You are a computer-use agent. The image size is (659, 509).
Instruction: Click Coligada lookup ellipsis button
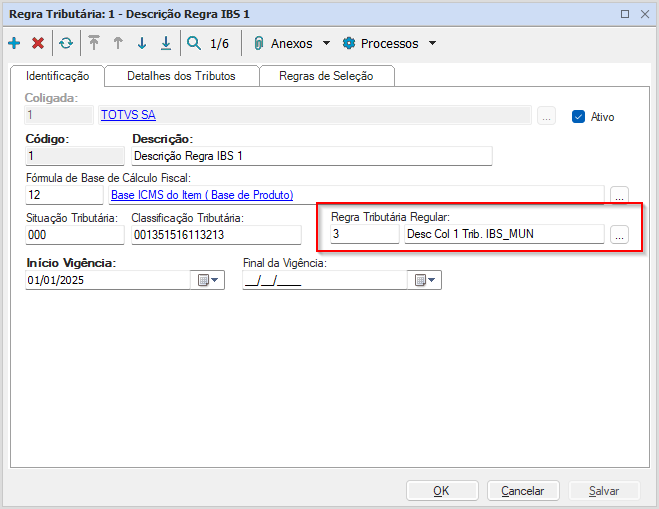[546, 116]
